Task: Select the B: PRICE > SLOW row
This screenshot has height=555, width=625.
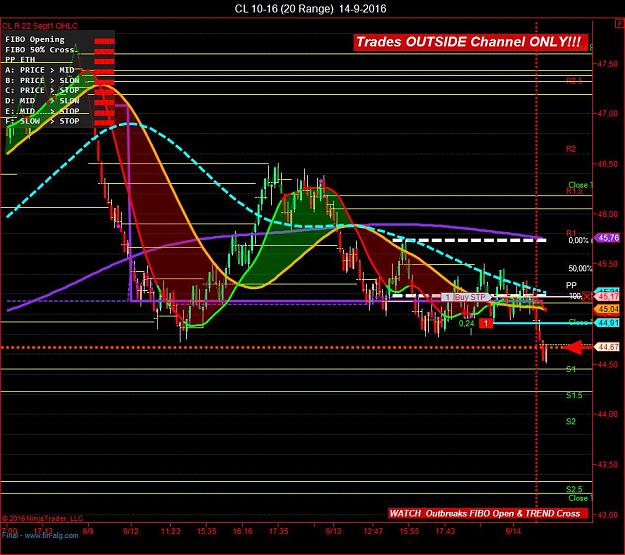Action: [42, 81]
